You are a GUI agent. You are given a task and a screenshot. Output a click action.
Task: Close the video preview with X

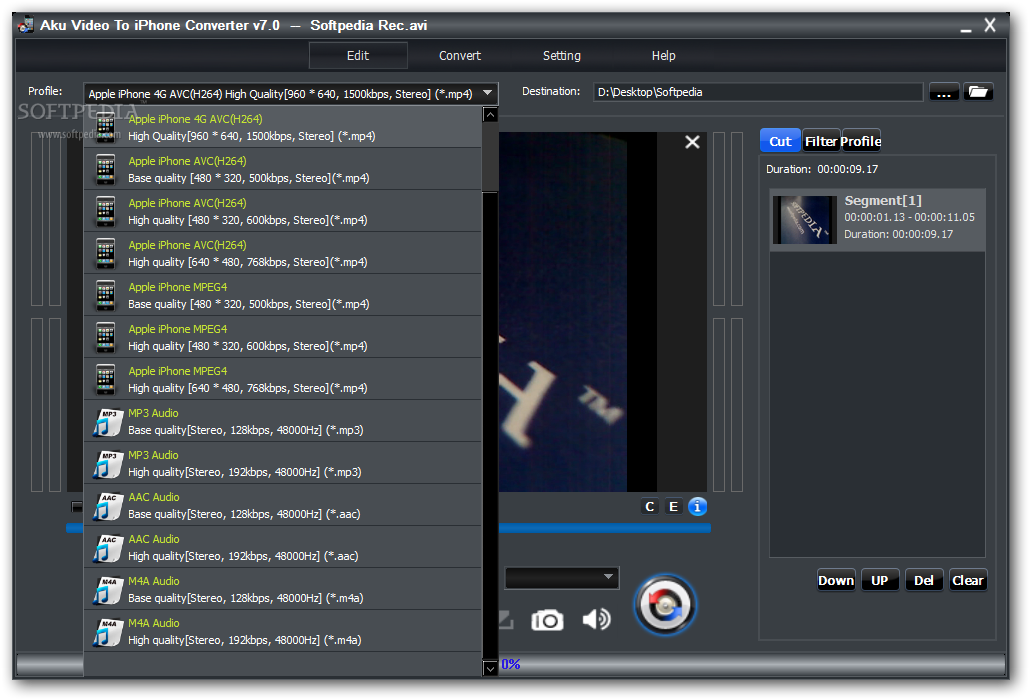click(692, 142)
